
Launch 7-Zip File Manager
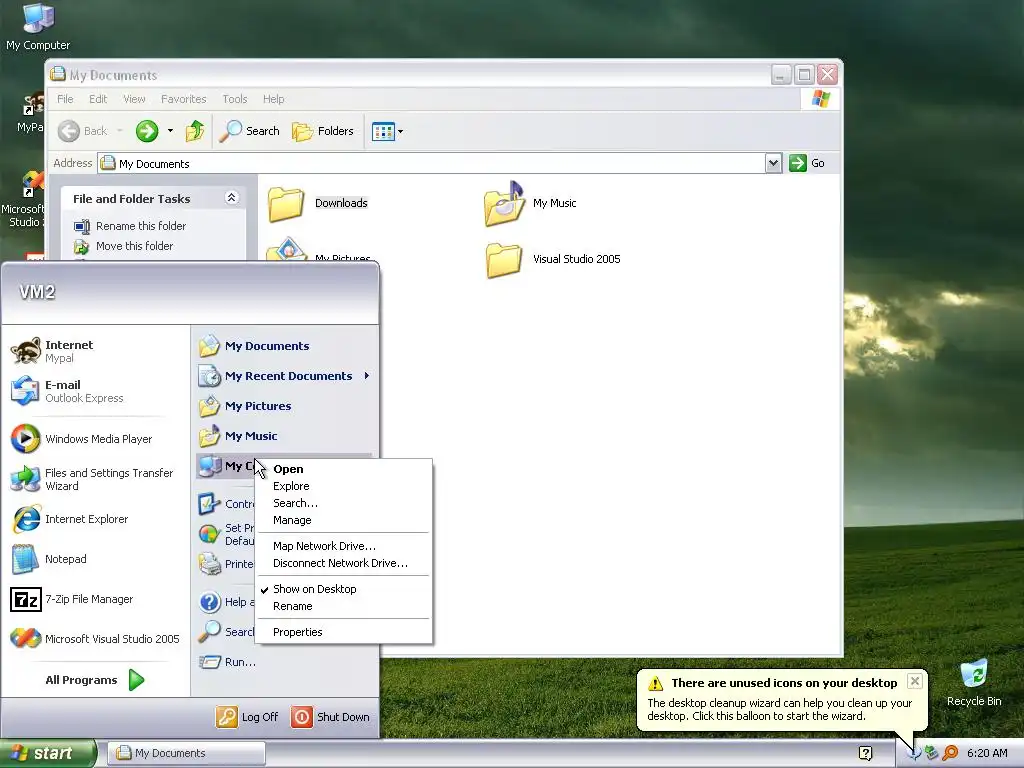tap(95, 599)
